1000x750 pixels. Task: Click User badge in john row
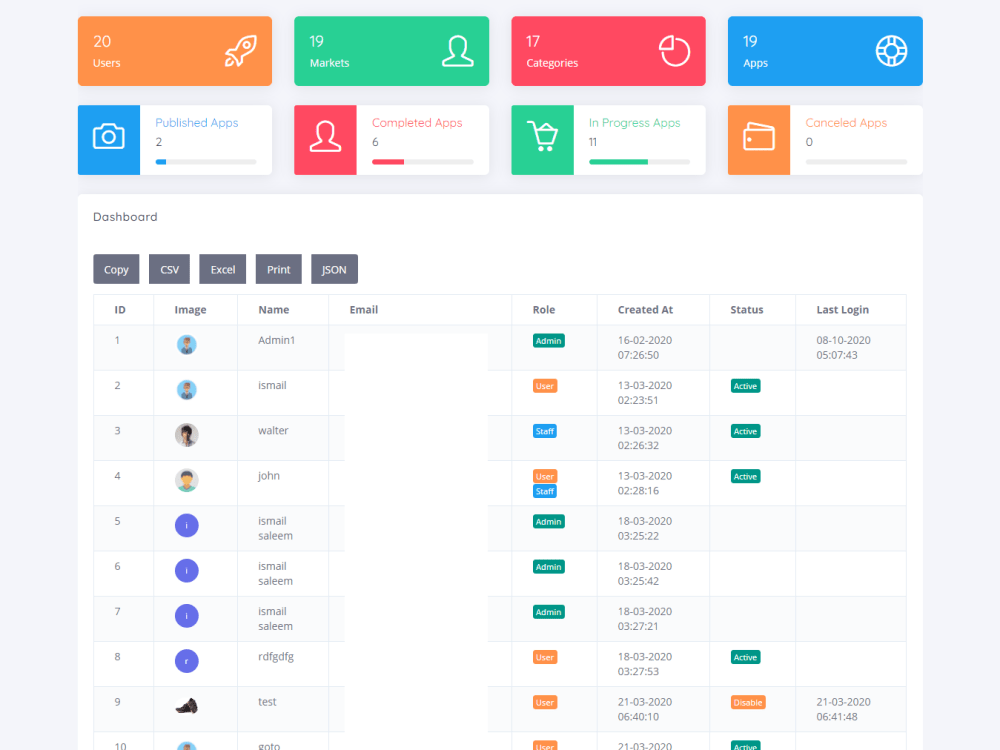click(x=545, y=476)
